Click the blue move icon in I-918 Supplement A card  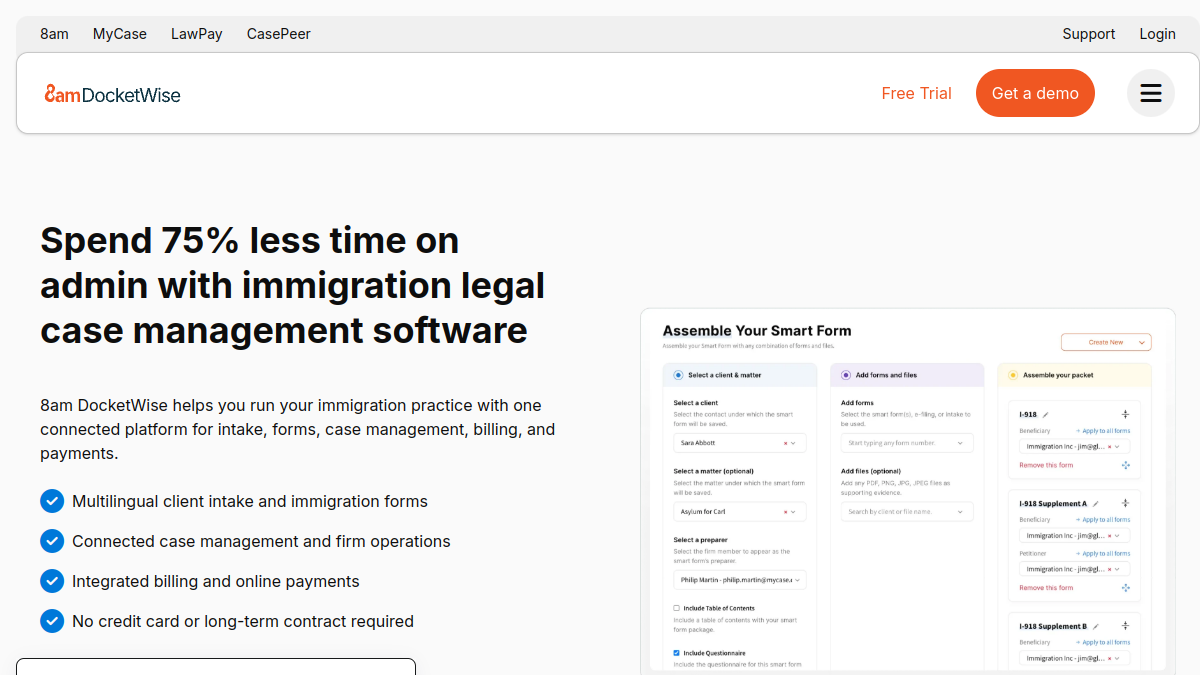click(1125, 588)
